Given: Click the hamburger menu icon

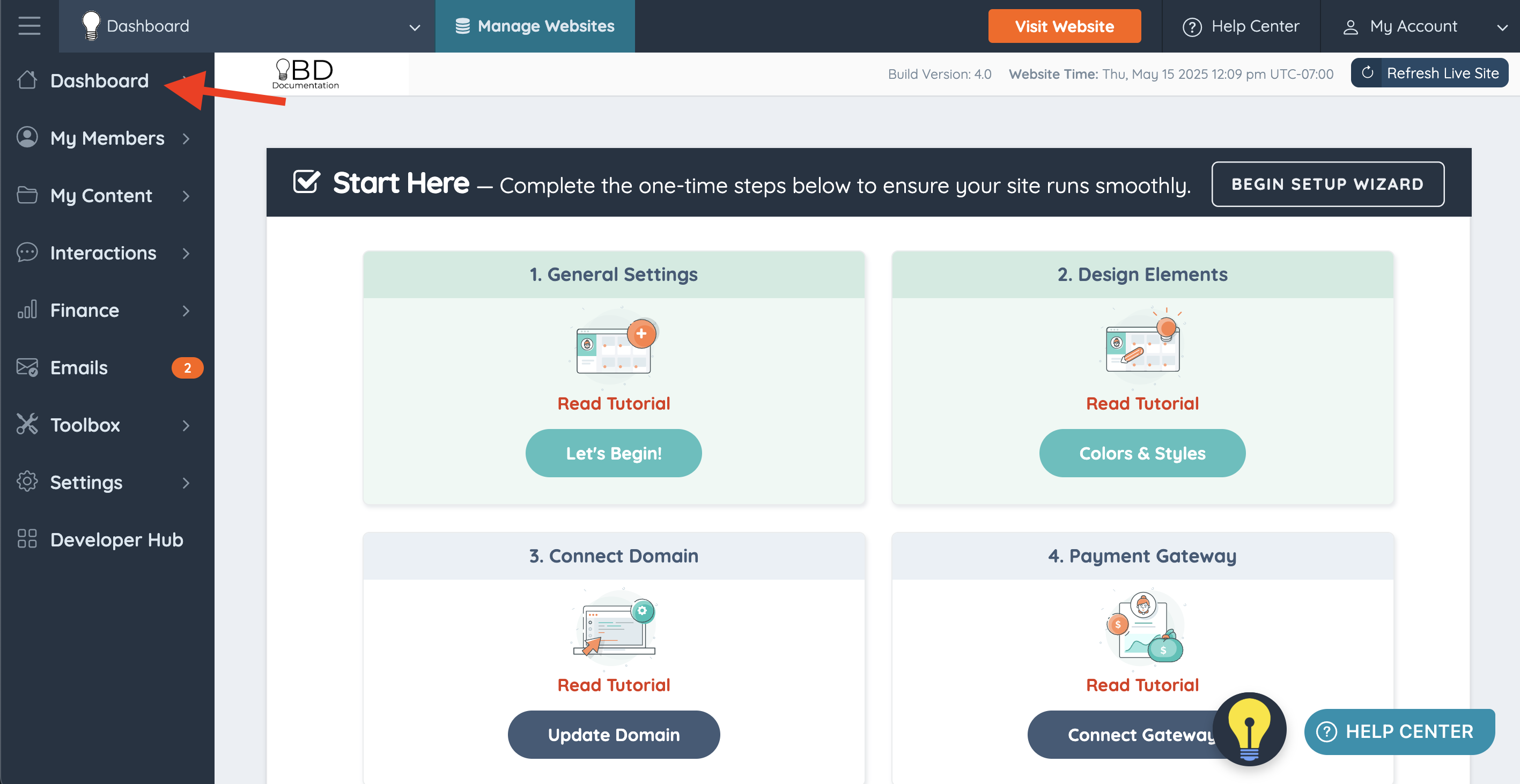Looking at the screenshot, I should 29,26.
